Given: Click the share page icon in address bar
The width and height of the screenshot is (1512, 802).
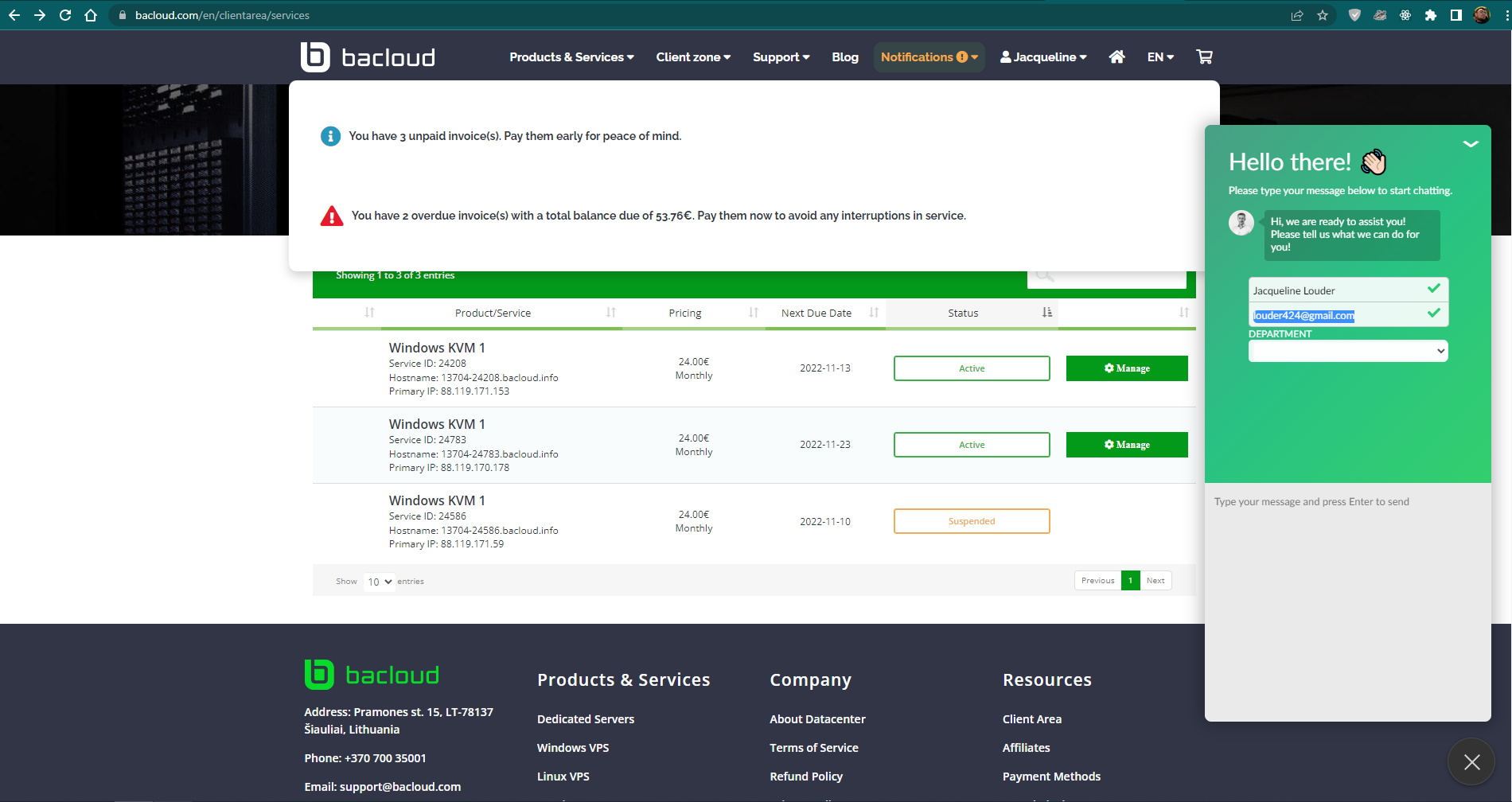Looking at the screenshot, I should pyautogui.click(x=1297, y=15).
